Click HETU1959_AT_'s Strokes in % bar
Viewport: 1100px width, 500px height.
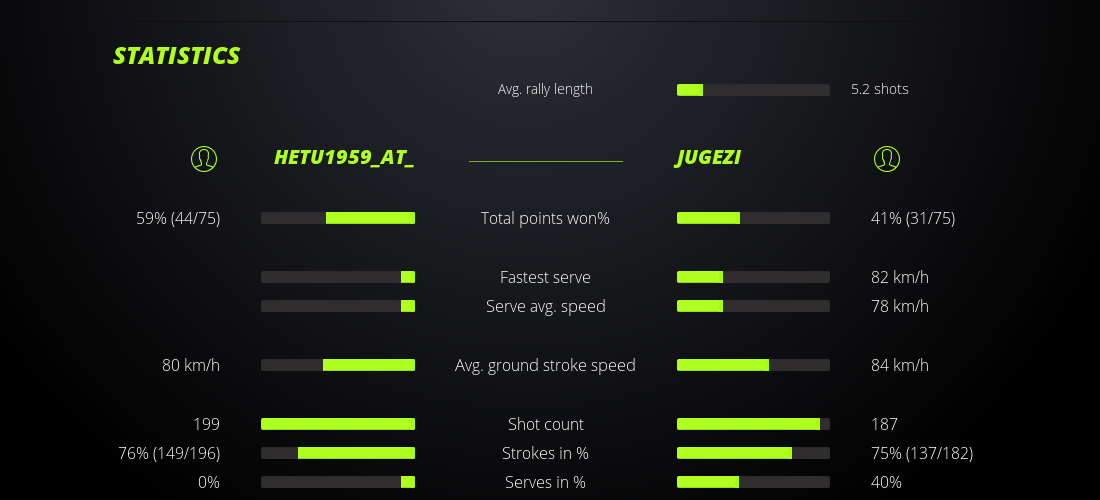coord(338,453)
